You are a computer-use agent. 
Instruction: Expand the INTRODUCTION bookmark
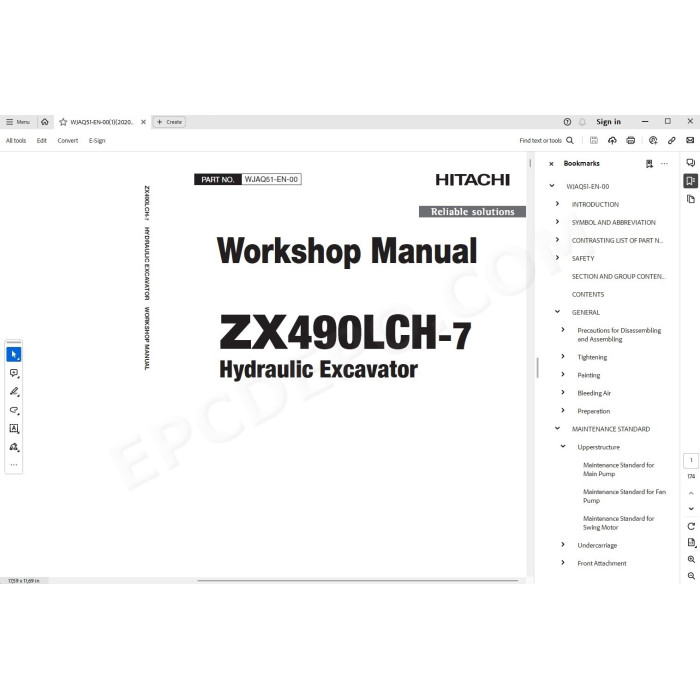(557, 204)
